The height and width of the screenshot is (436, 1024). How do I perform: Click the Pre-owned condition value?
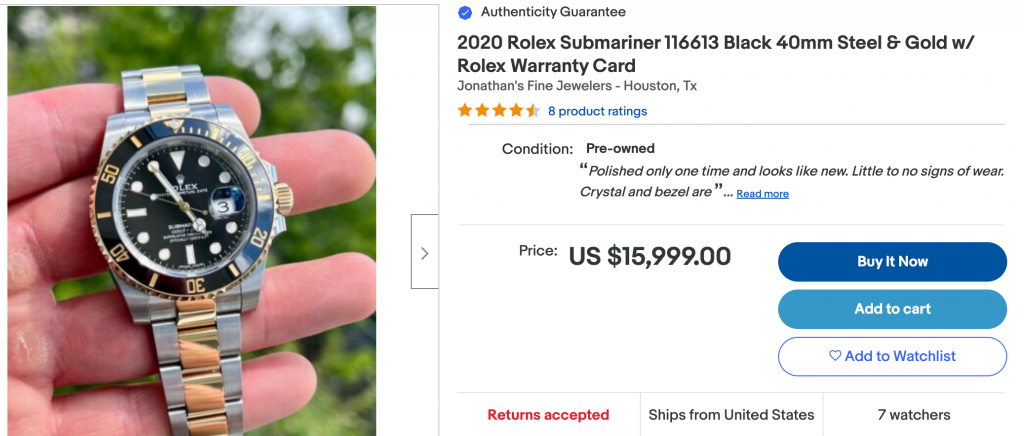tap(620, 149)
